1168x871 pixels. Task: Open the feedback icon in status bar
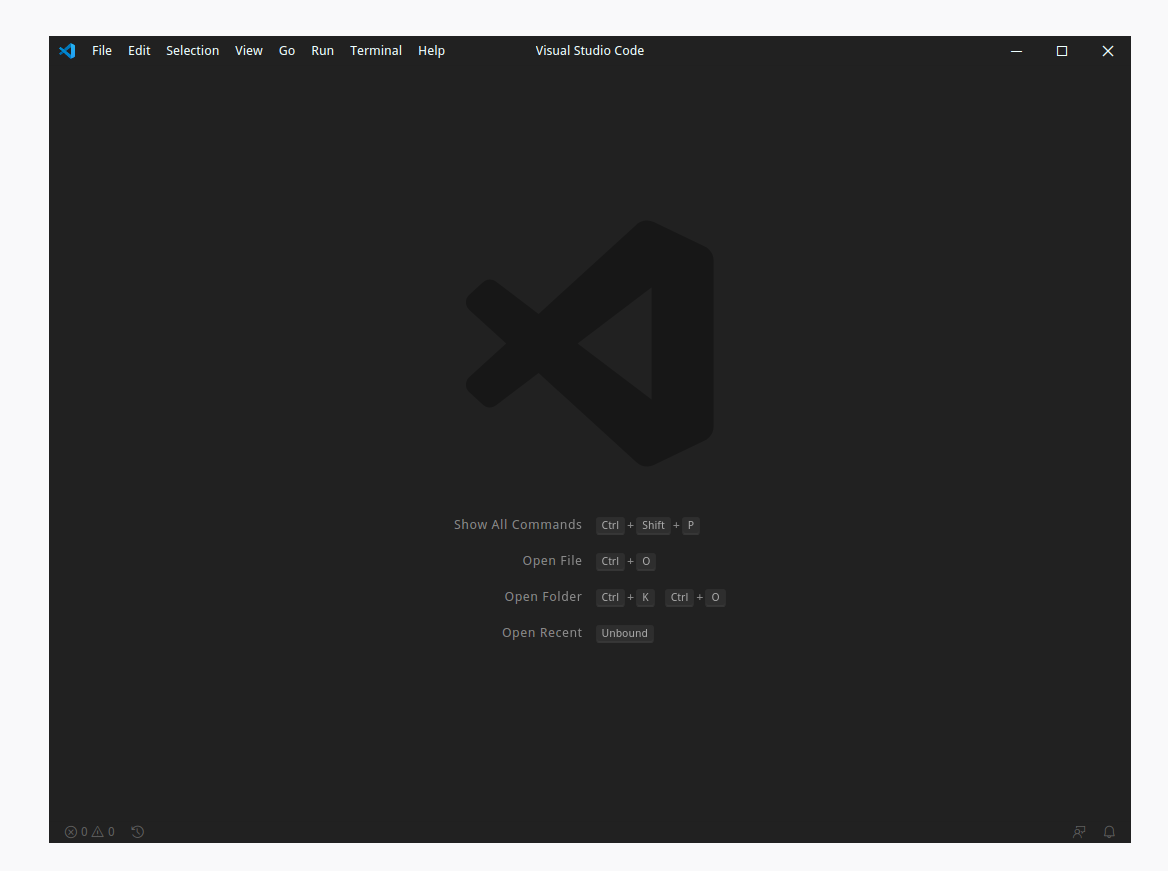[1079, 832]
